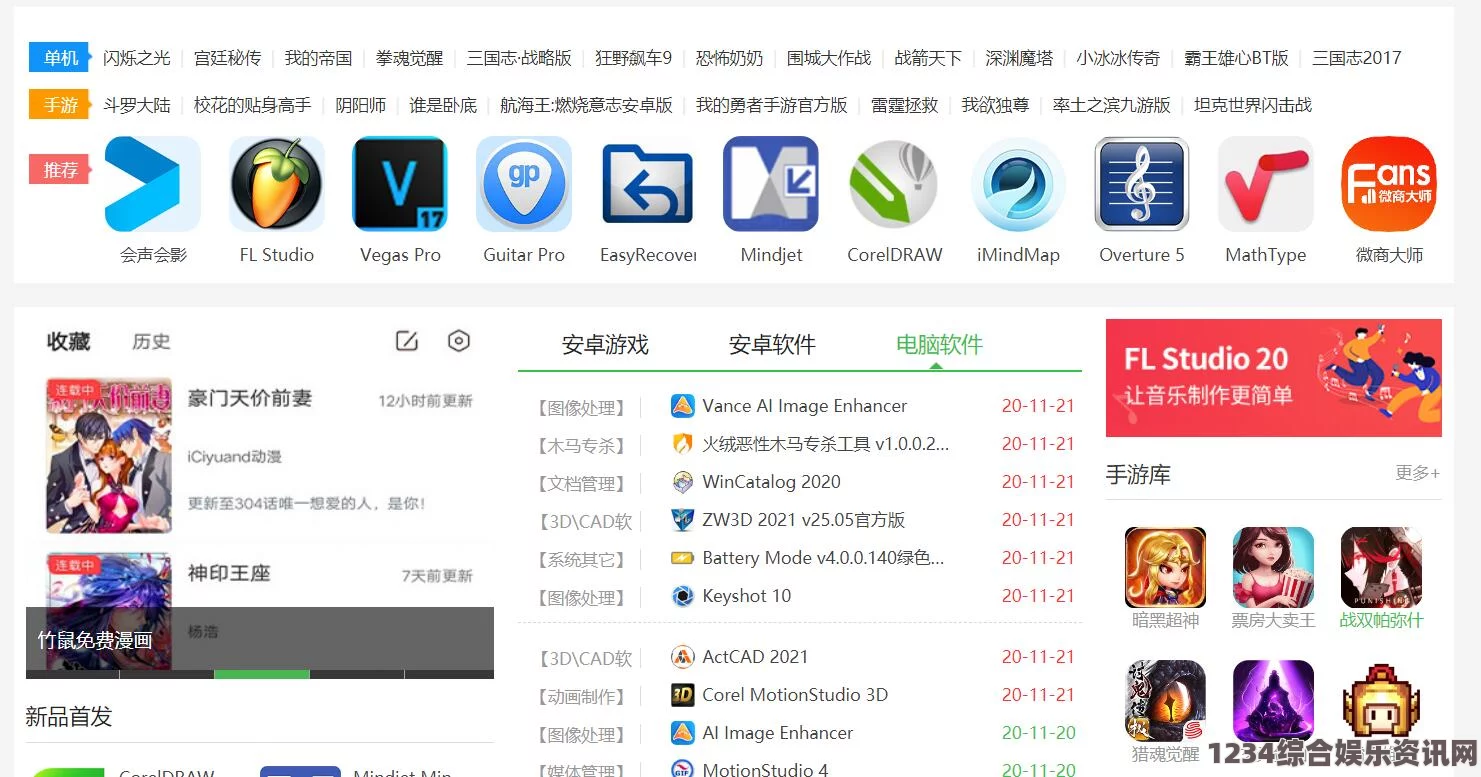Click the edit icon in 收藏 panel

point(407,341)
